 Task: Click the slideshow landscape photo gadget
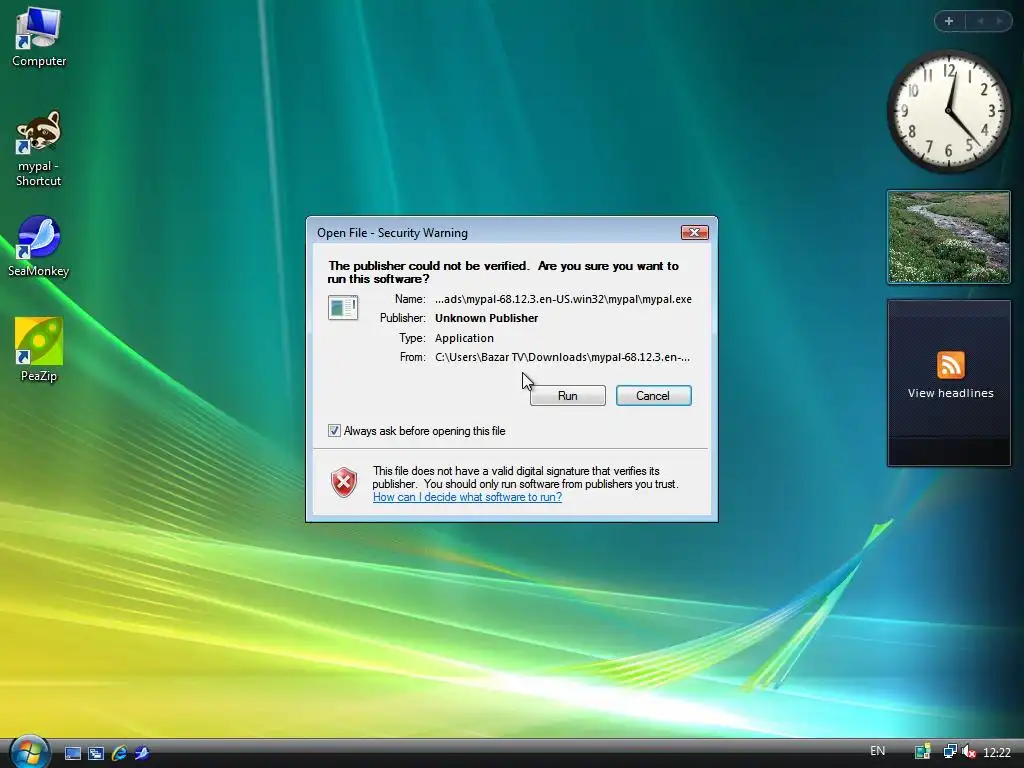[x=948, y=238]
